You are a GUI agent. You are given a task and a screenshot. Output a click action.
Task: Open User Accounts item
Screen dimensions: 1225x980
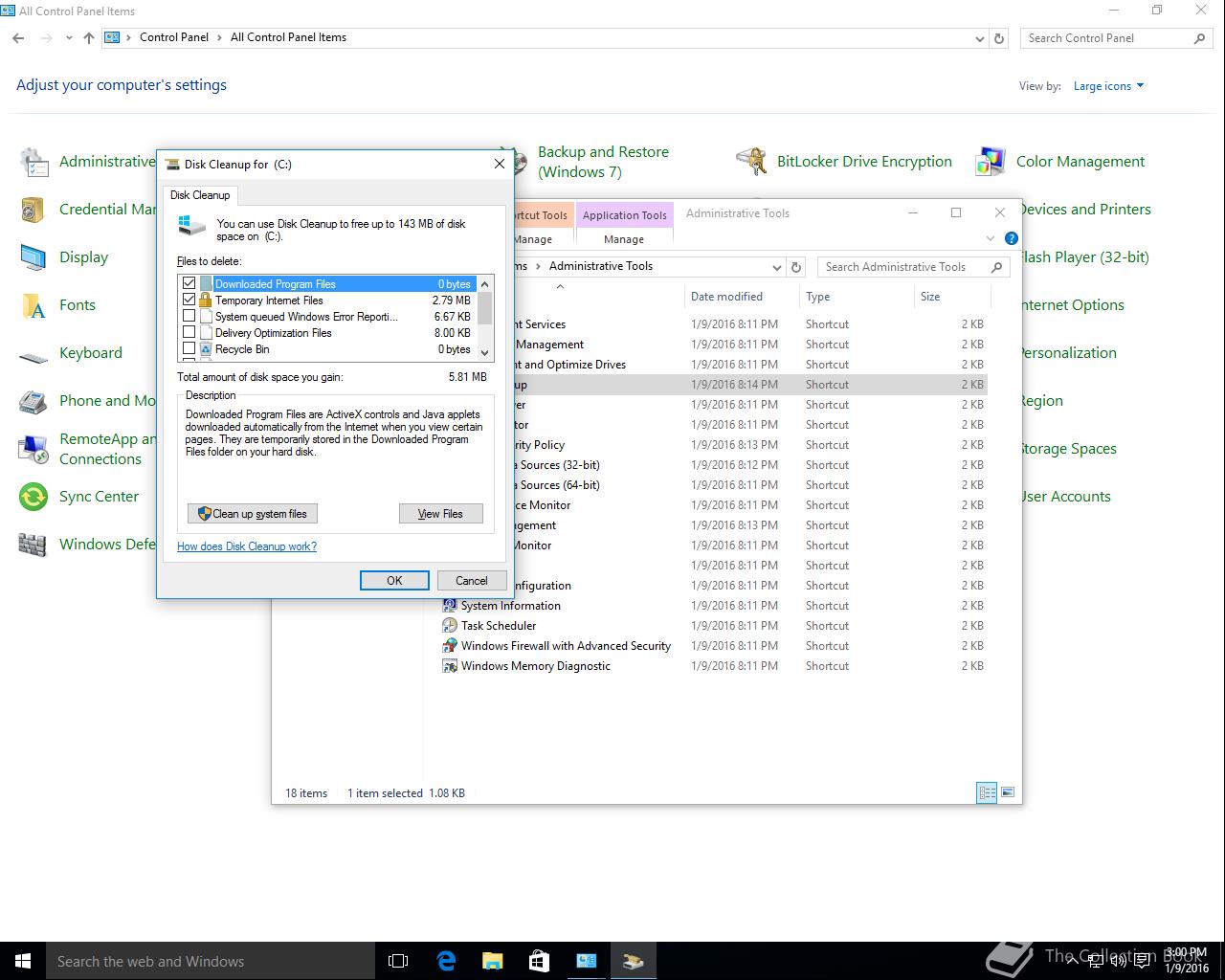[x=1066, y=497]
